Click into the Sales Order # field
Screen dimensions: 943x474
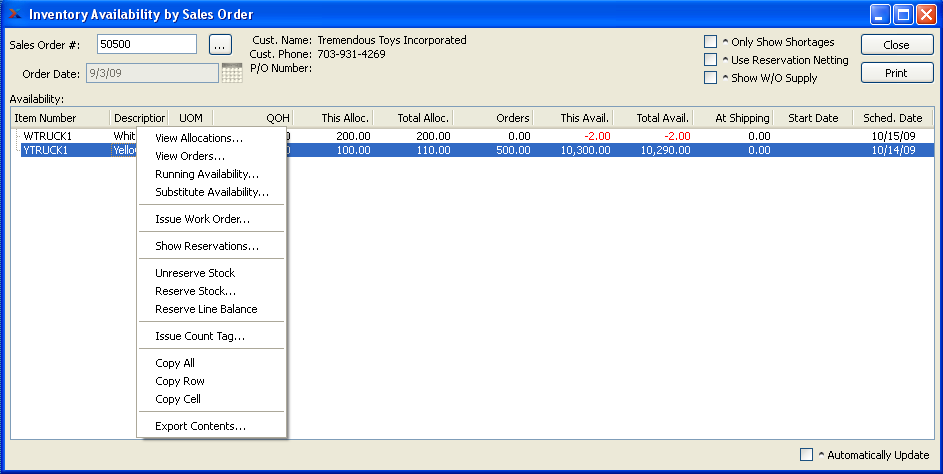pyautogui.click(x=148, y=44)
